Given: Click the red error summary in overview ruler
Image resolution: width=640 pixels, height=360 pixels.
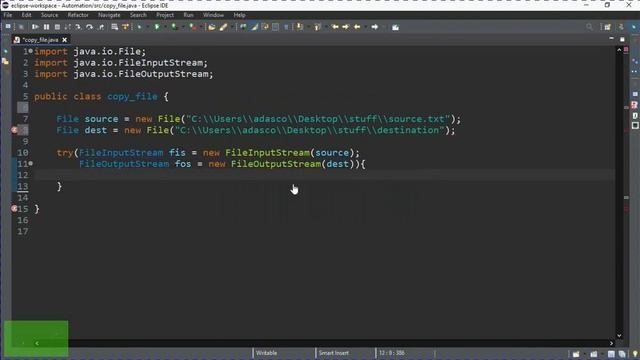Looking at the screenshot, I should tap(626, 50).
